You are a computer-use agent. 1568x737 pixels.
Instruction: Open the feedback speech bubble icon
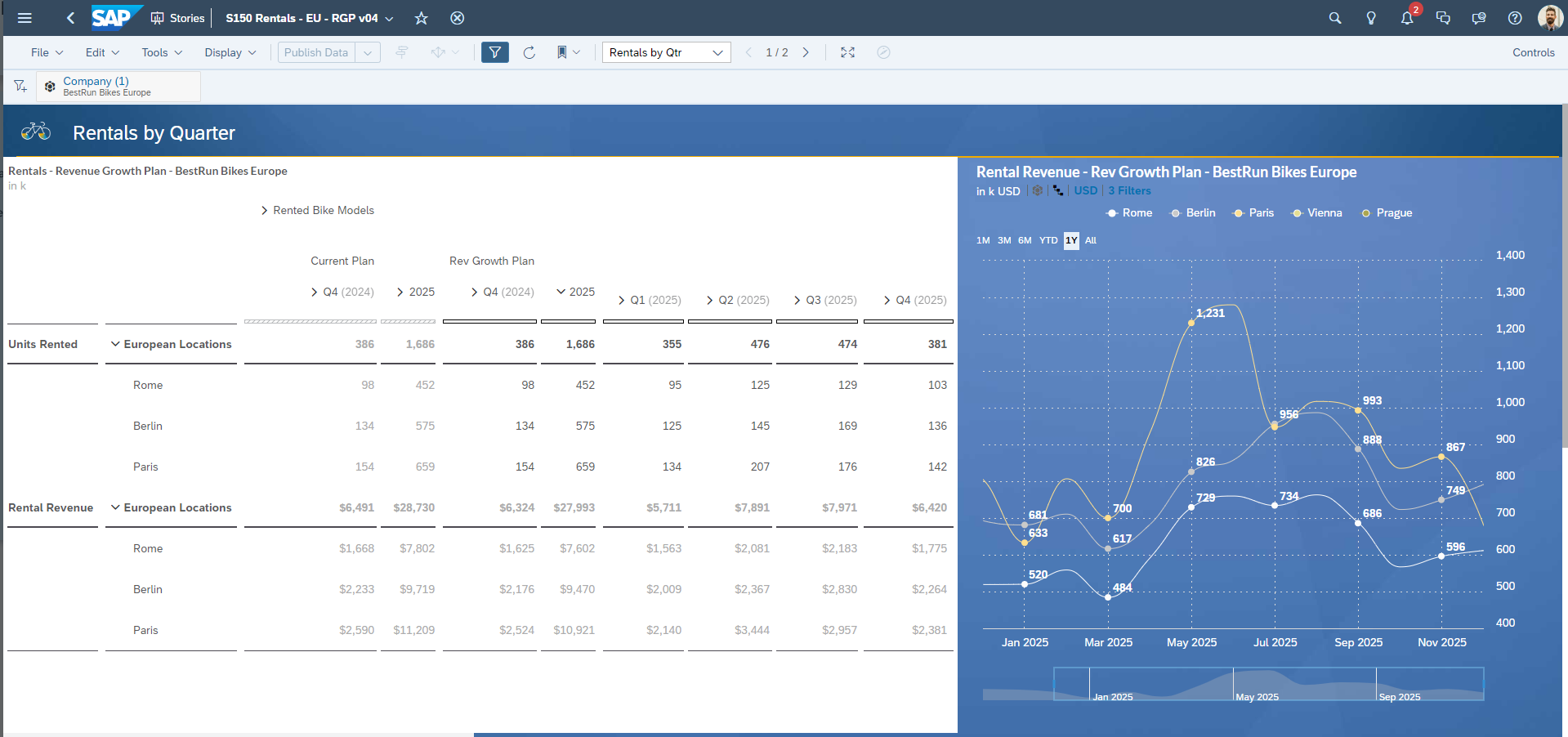pos(1479,18)
